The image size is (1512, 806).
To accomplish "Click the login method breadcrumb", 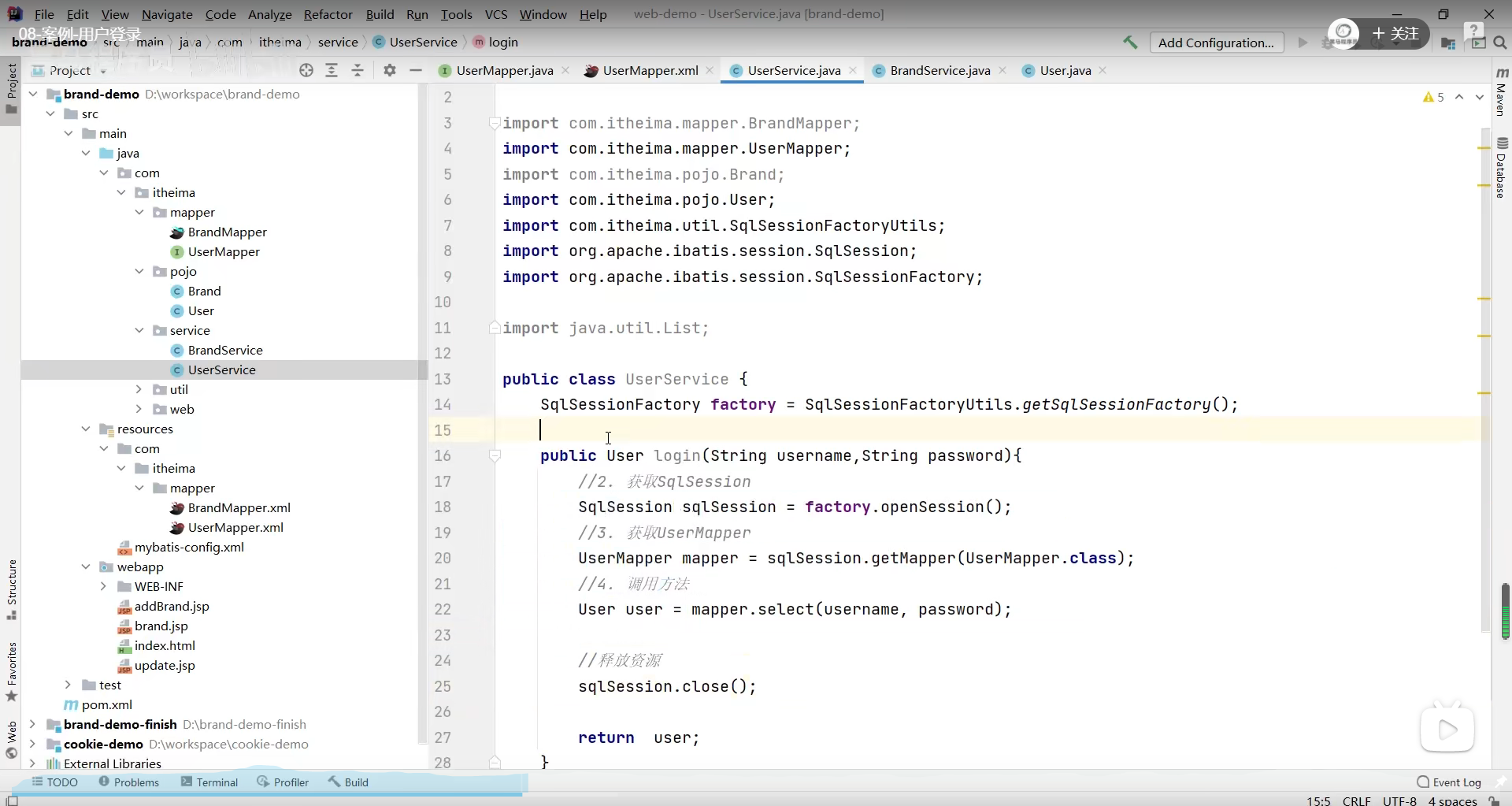I will (x=496, y=43).
